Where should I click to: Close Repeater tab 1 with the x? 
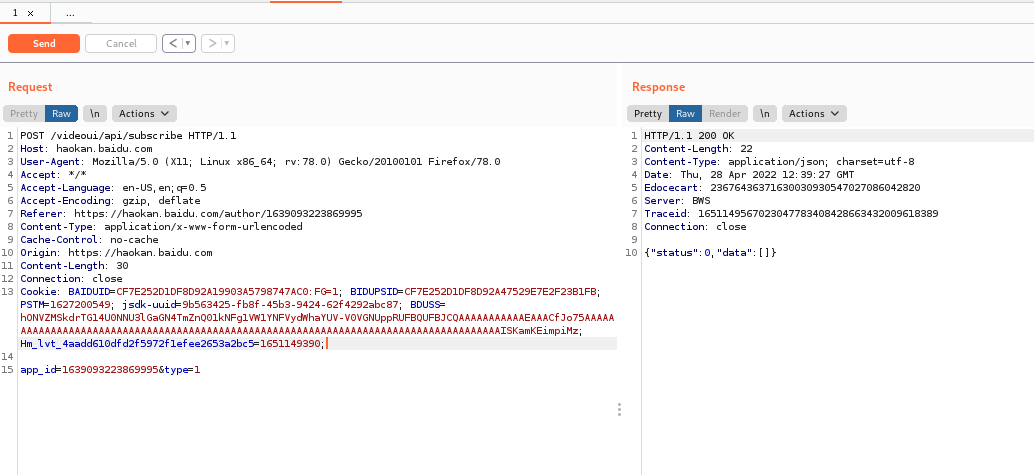pyautogui.click(x=29, y=14)
